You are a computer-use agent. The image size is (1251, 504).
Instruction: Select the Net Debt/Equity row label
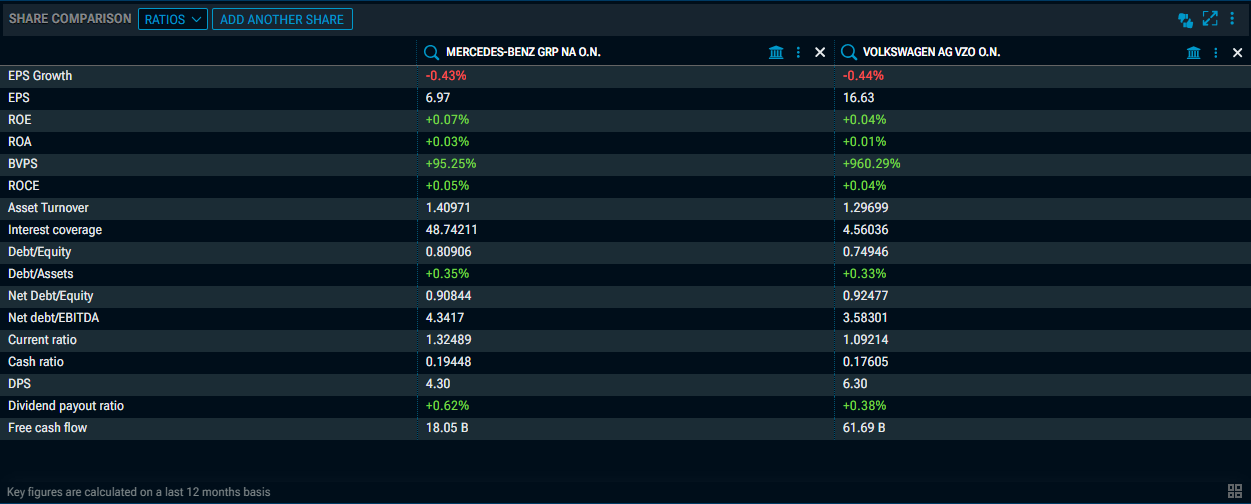51,296
